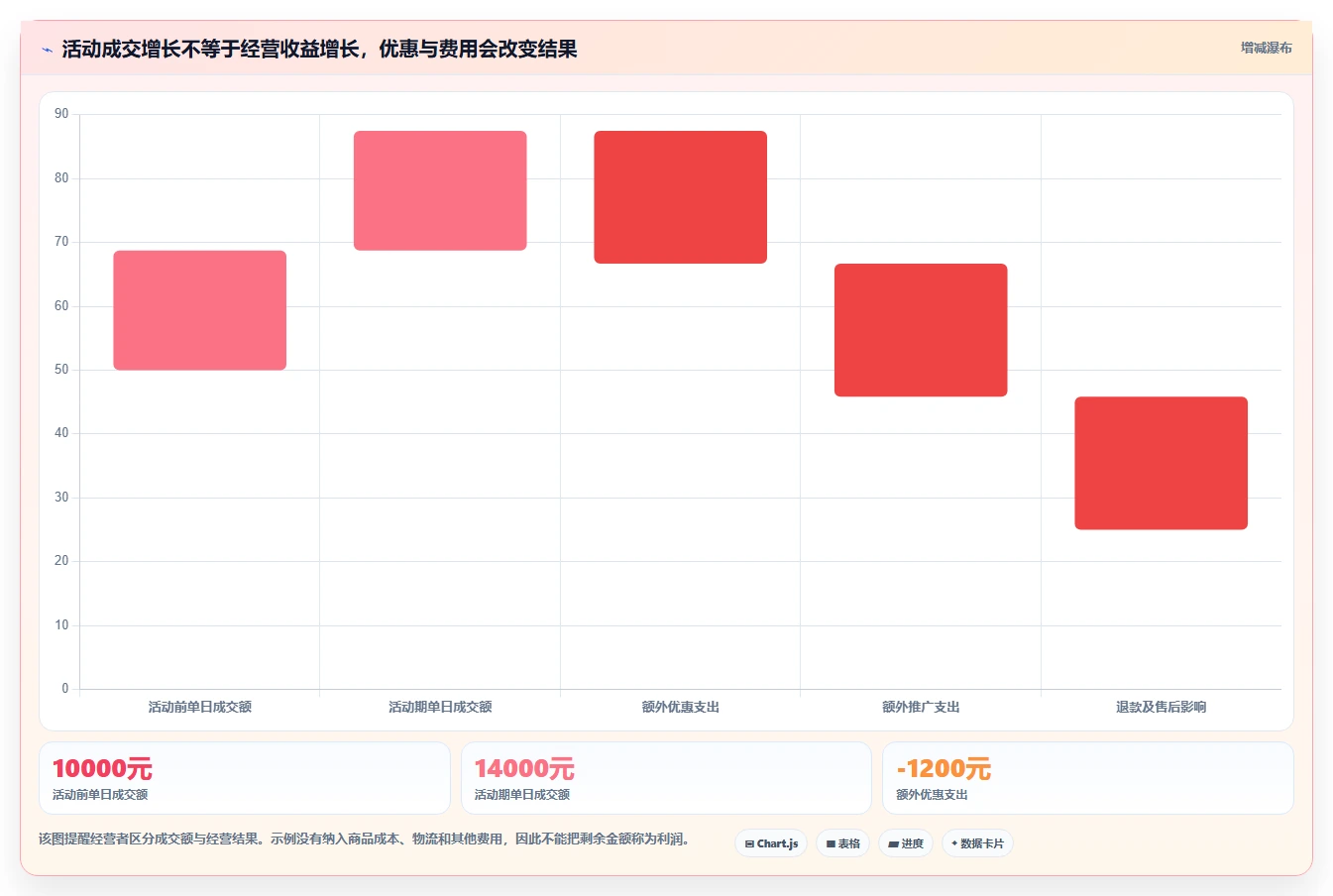Open the -1200元 data card
The height and width of the screenshot is (896, 1333).
1088,778
